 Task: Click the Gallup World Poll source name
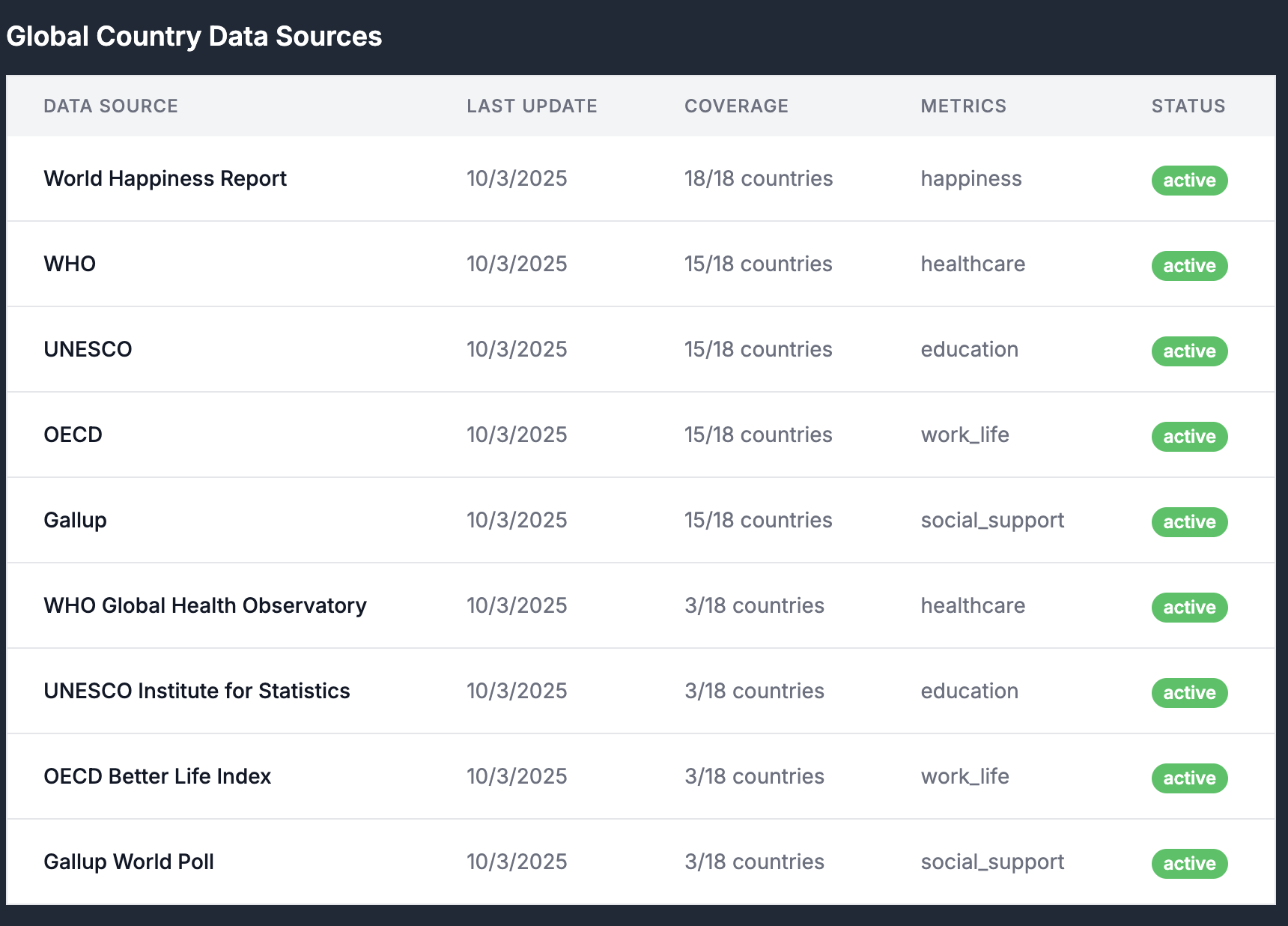click(x=129, y=862)
